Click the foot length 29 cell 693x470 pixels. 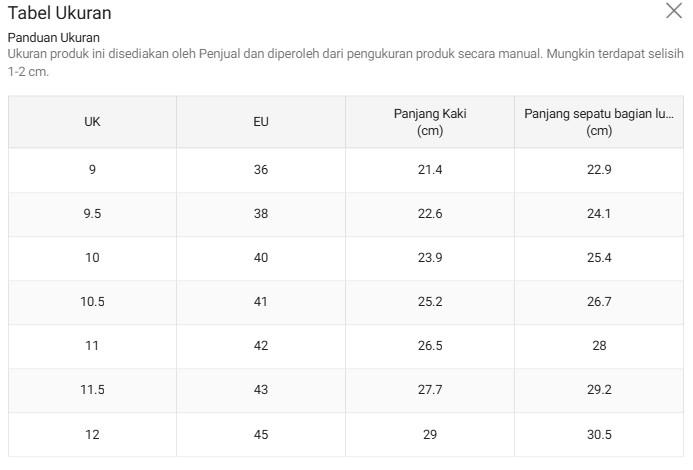[x=430, y=435]
